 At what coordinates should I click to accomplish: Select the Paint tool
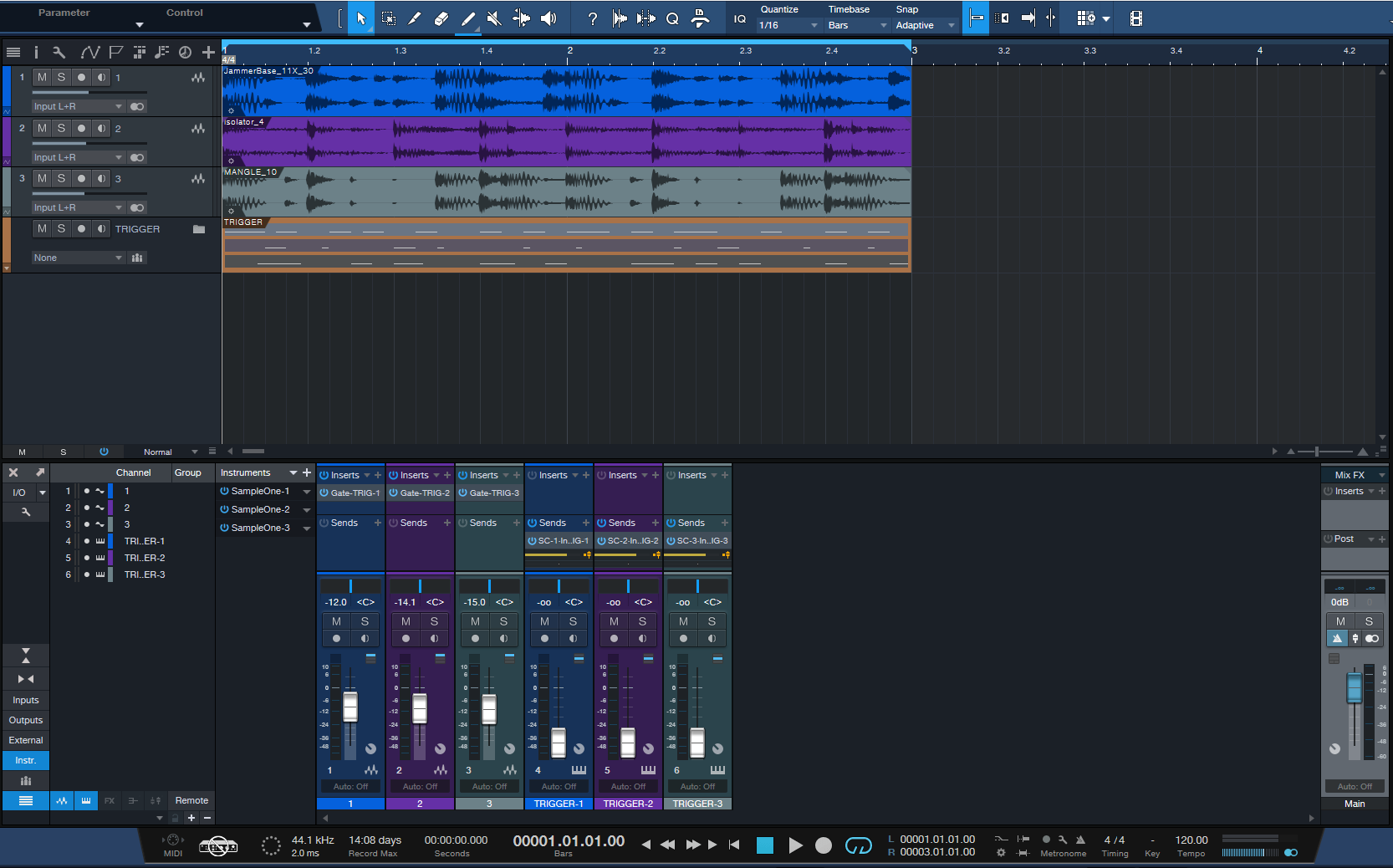468,18
